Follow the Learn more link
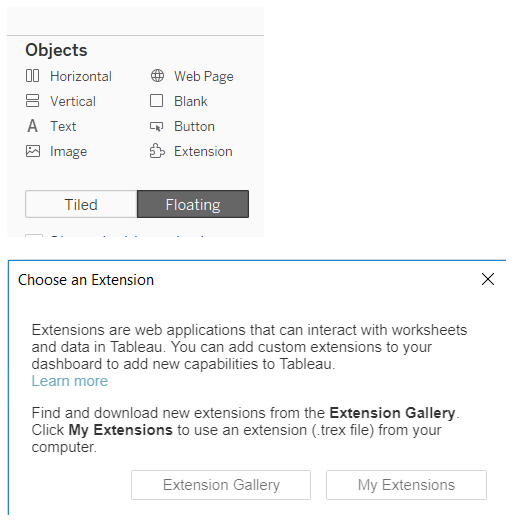Viewport: 527px width, 524px height. (70, 381)
